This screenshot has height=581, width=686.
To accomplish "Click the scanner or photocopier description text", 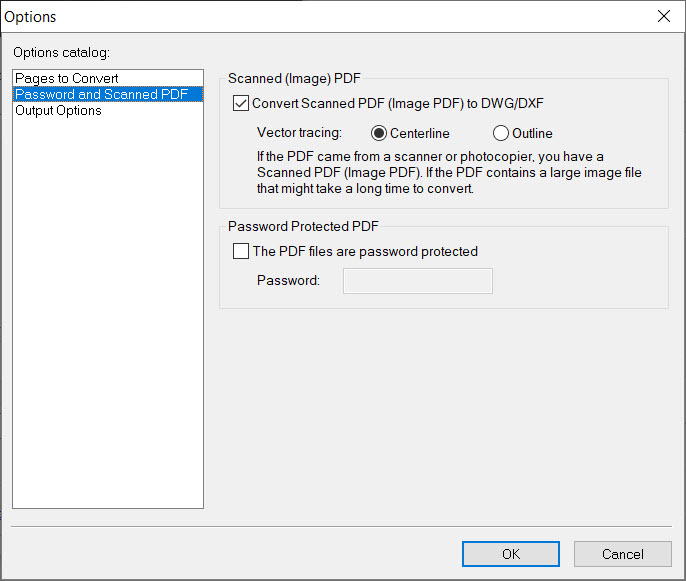I will (449, 172).
